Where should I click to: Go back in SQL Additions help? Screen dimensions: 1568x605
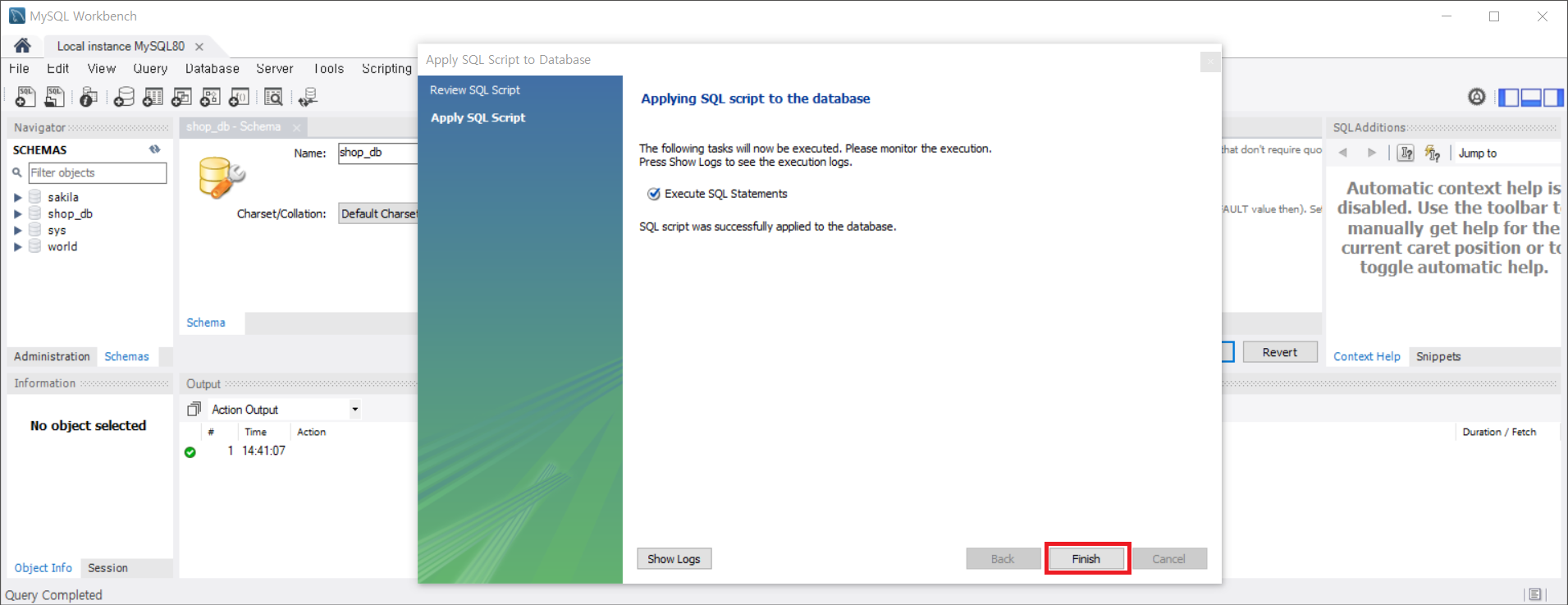coord(1343,153)
